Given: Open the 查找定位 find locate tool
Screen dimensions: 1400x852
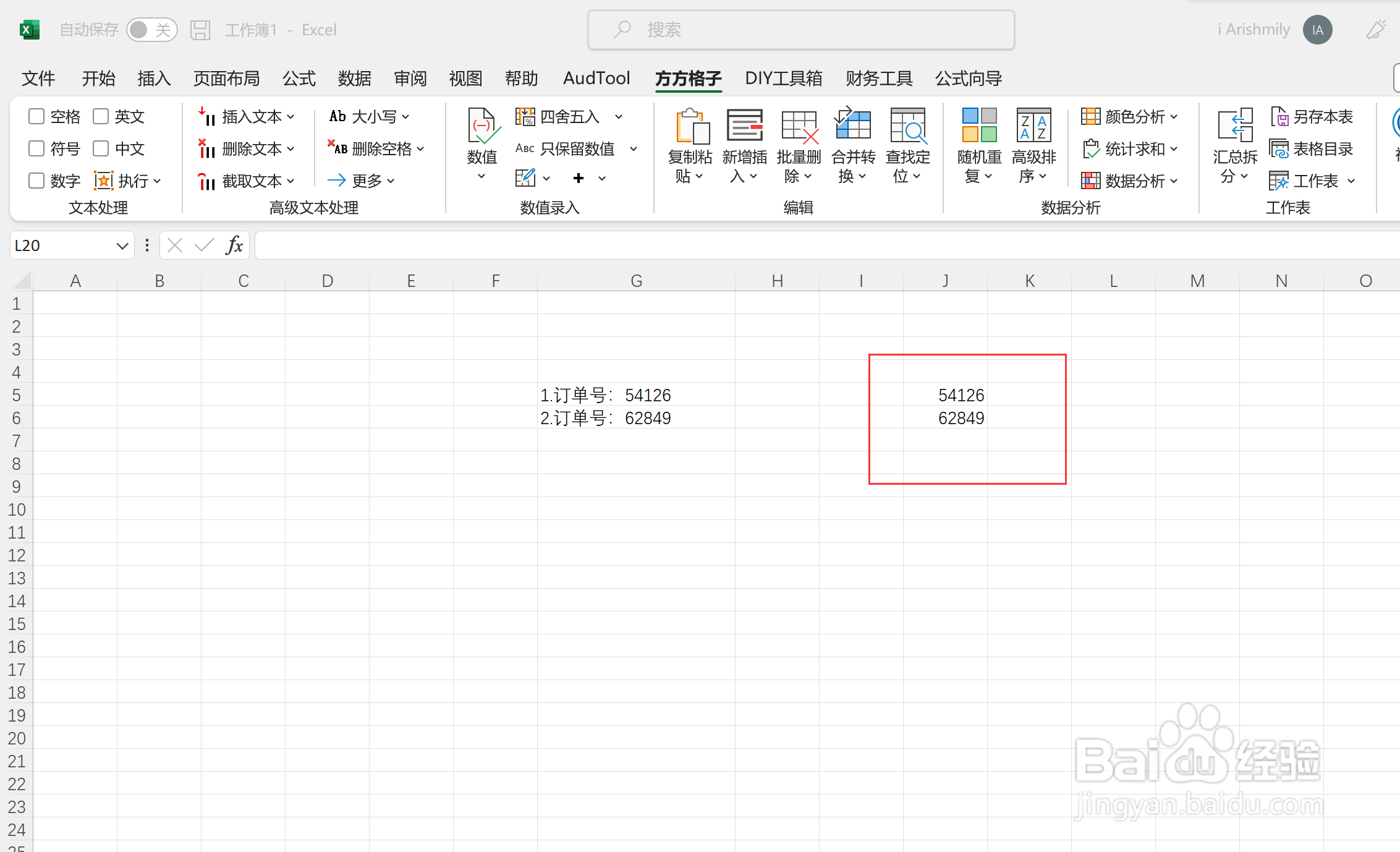Looking at the screenshot, I should [907, 127].
